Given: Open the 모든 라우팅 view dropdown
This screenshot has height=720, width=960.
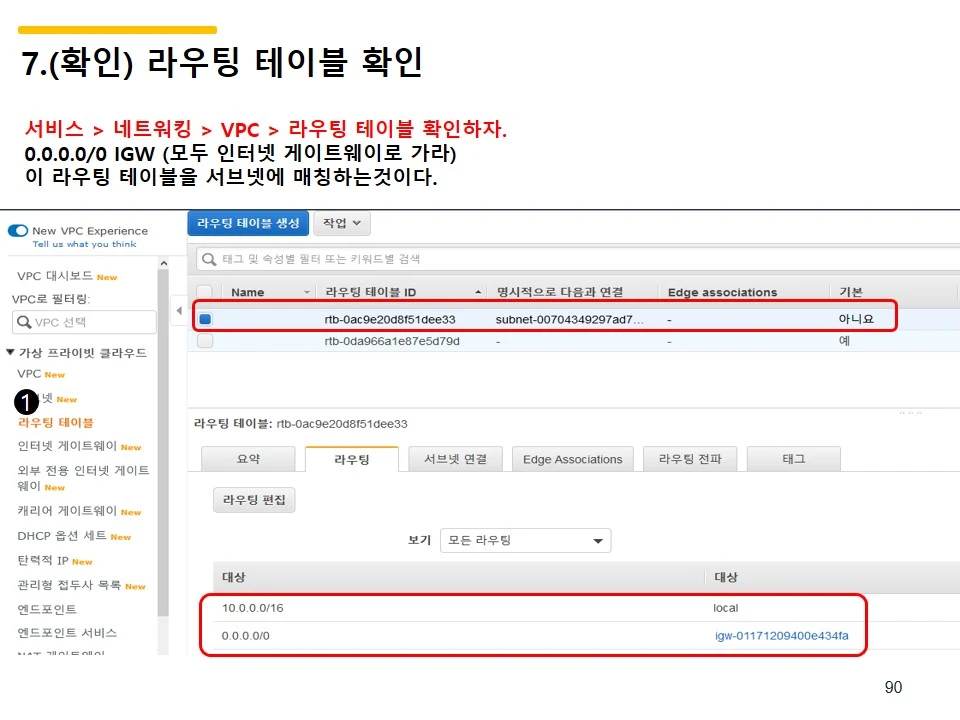Looking at the screenshot, I should pyautogui.click(x=525, y=540).
